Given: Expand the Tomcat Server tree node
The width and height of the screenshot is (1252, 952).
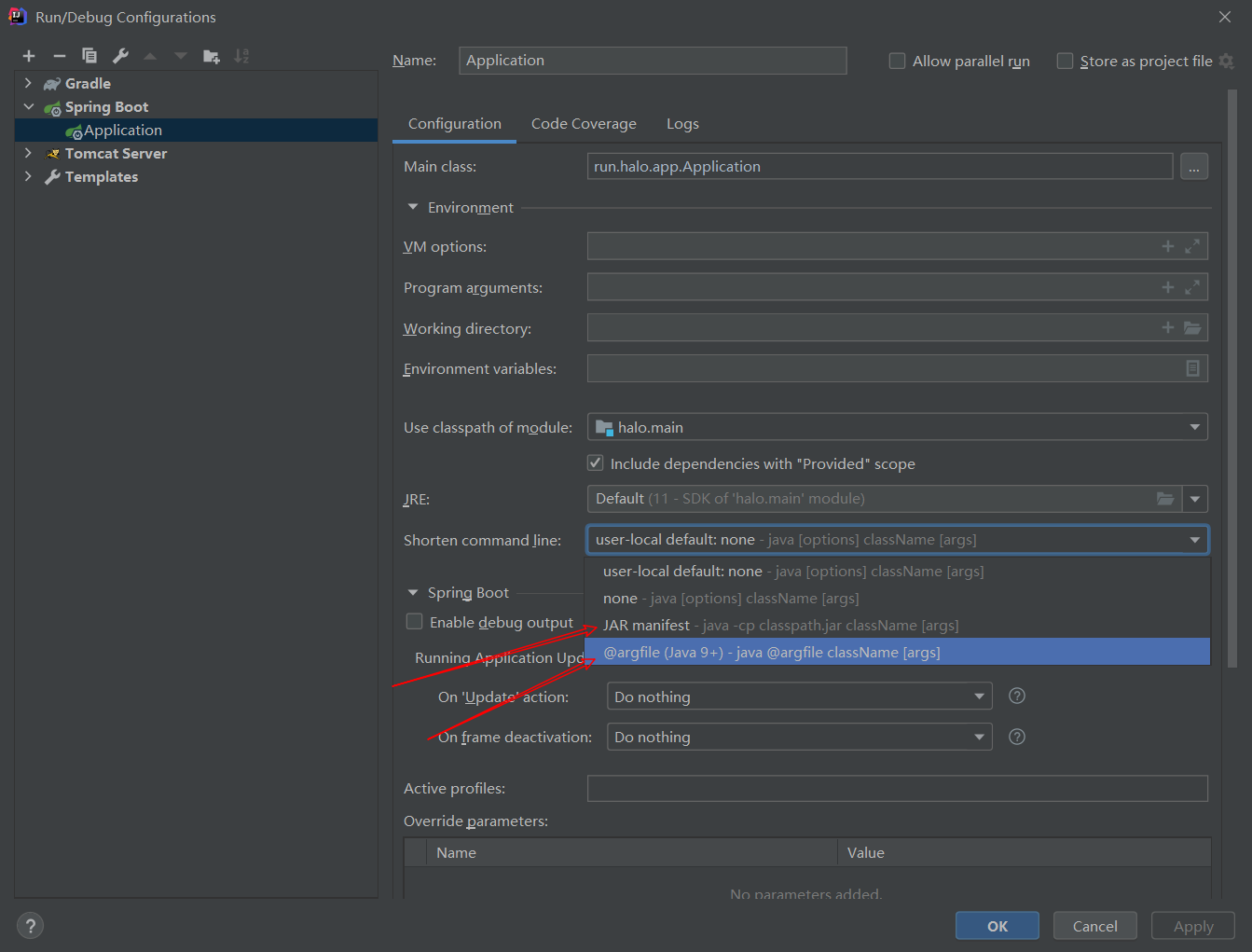Looking at the screenshot, I should (x=28, y=153).
